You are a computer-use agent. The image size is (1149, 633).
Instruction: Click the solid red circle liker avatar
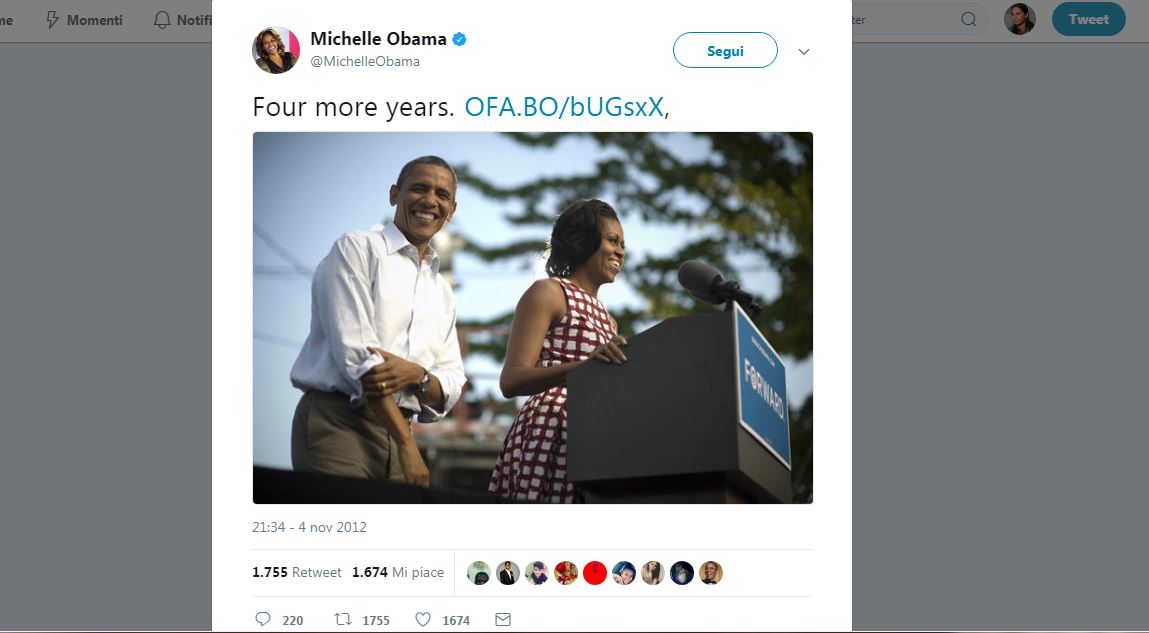[595, 573]
